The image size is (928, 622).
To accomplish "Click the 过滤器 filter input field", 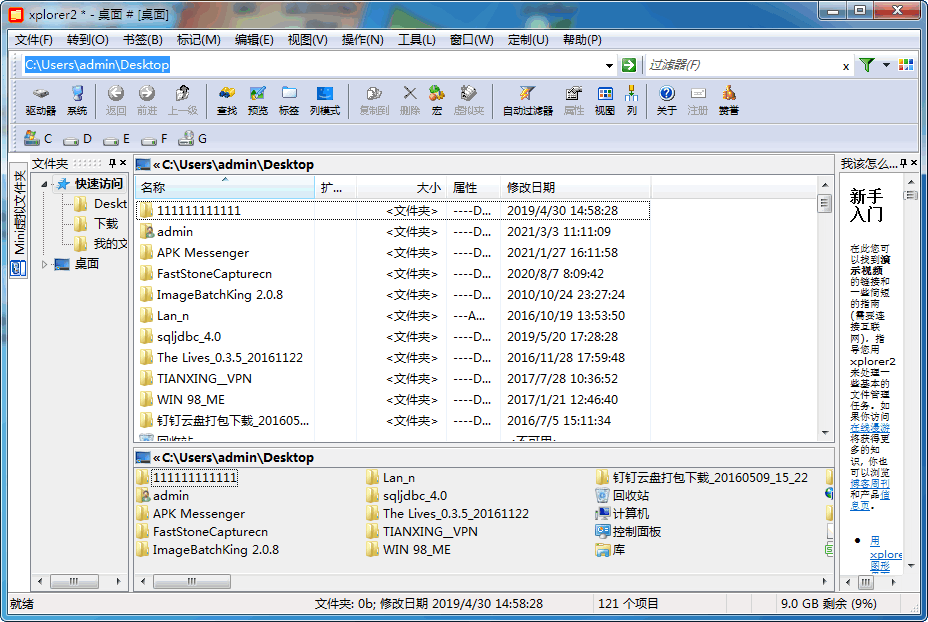I will (742, 65).
